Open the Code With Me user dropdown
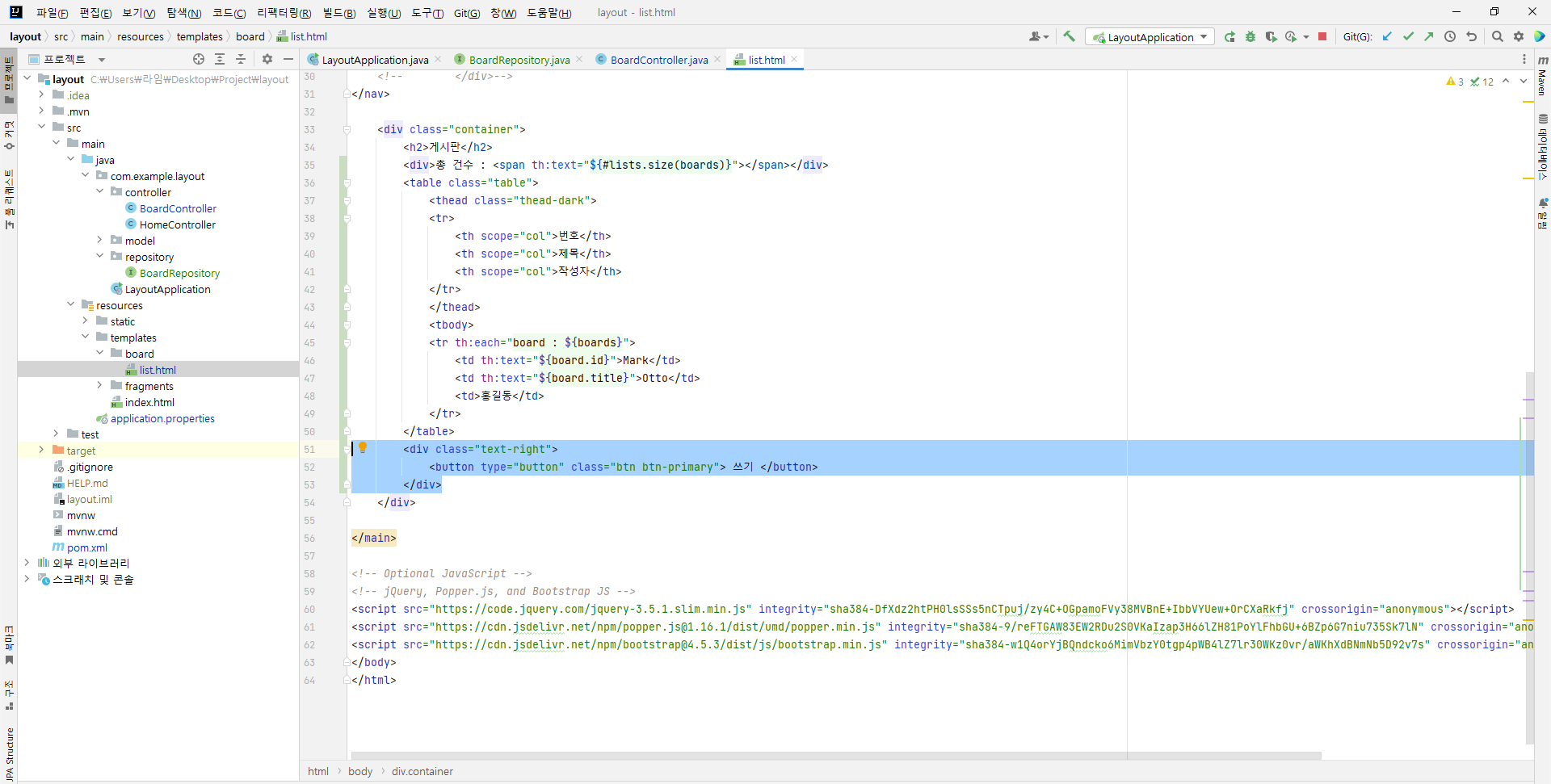Screen dimensions: 1551x784 click(x=1038, y=36)
